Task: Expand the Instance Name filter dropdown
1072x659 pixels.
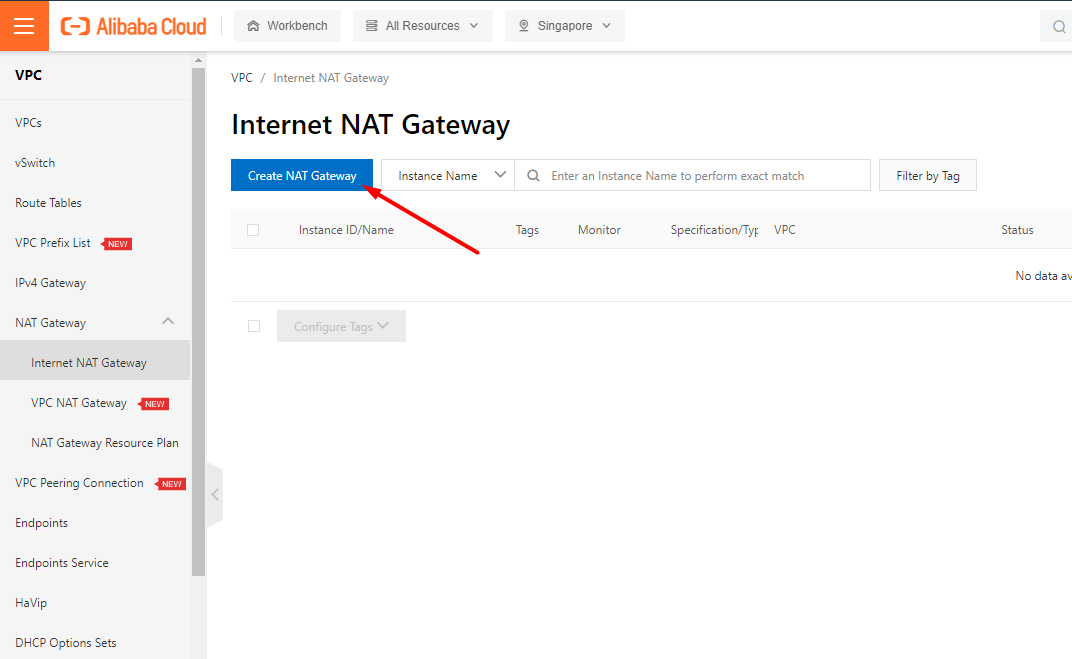Action: [x=447, y=175]
